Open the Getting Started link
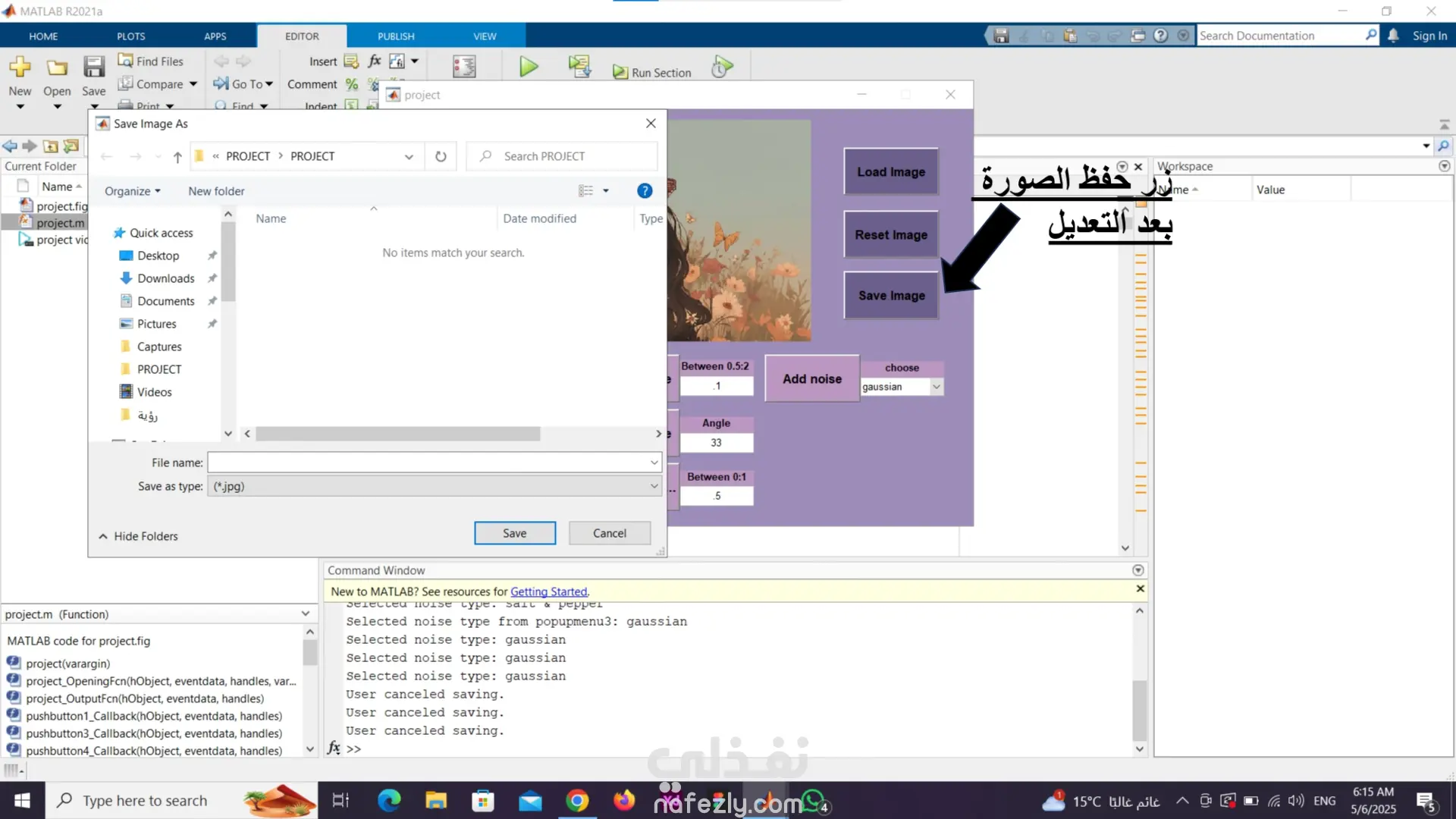Image resolution: width=1456 pixels, height=819 pixels. [548, 591]
